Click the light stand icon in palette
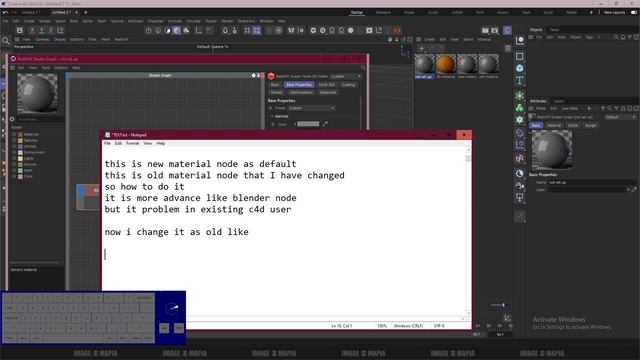The image size is (640, 360). point(520,198)
